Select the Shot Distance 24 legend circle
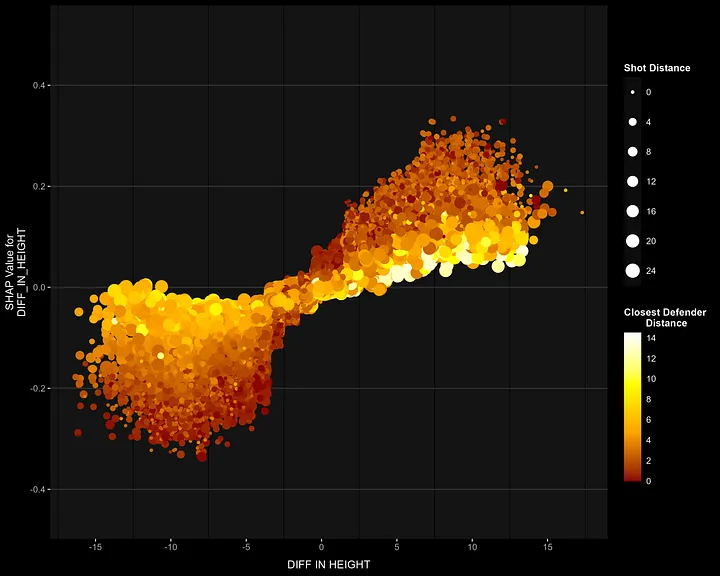This screenshot has height=576, width=720. [x=633, y=271]
